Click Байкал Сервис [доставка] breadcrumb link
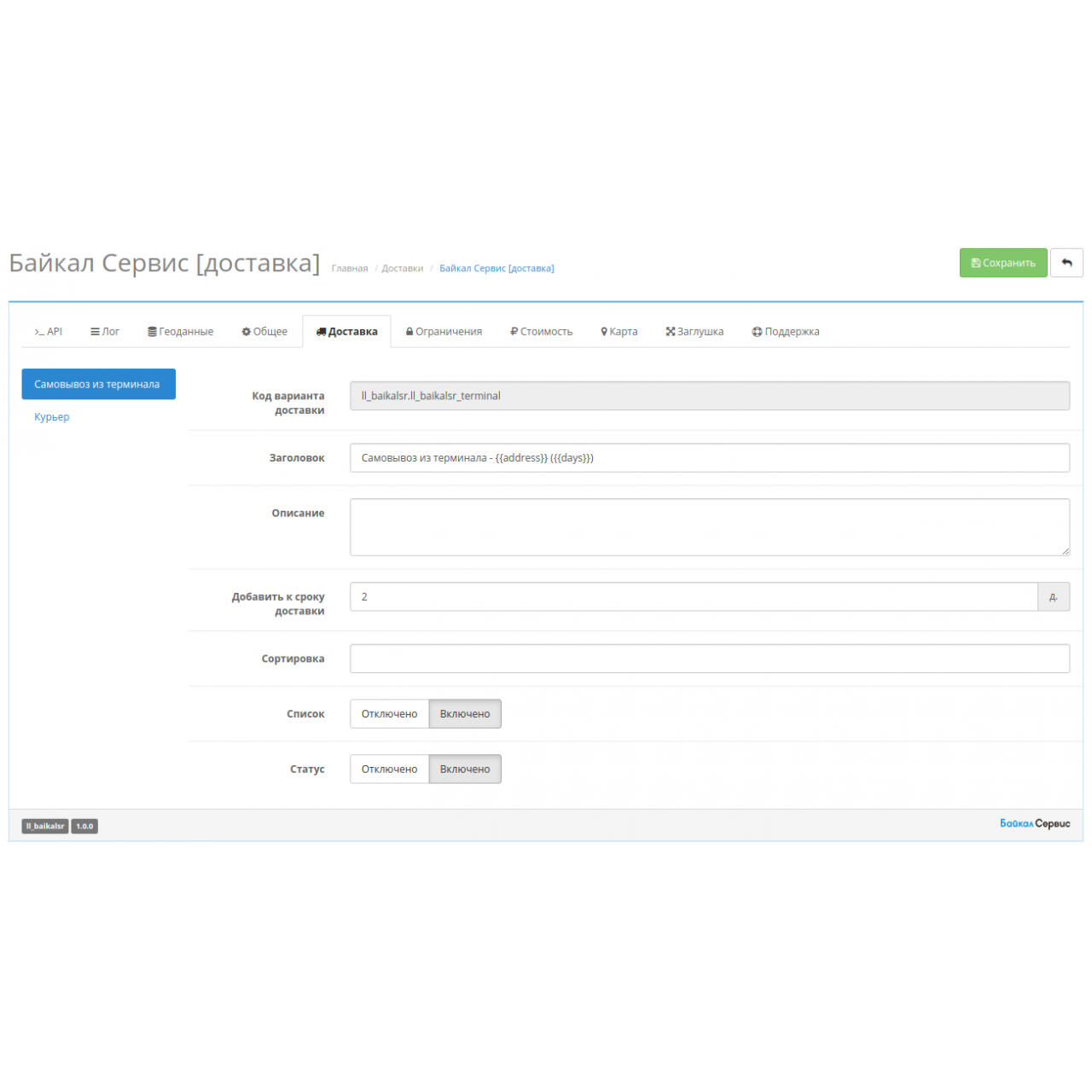Viewport: 1092px width, 1092px height. click(497, 268)
